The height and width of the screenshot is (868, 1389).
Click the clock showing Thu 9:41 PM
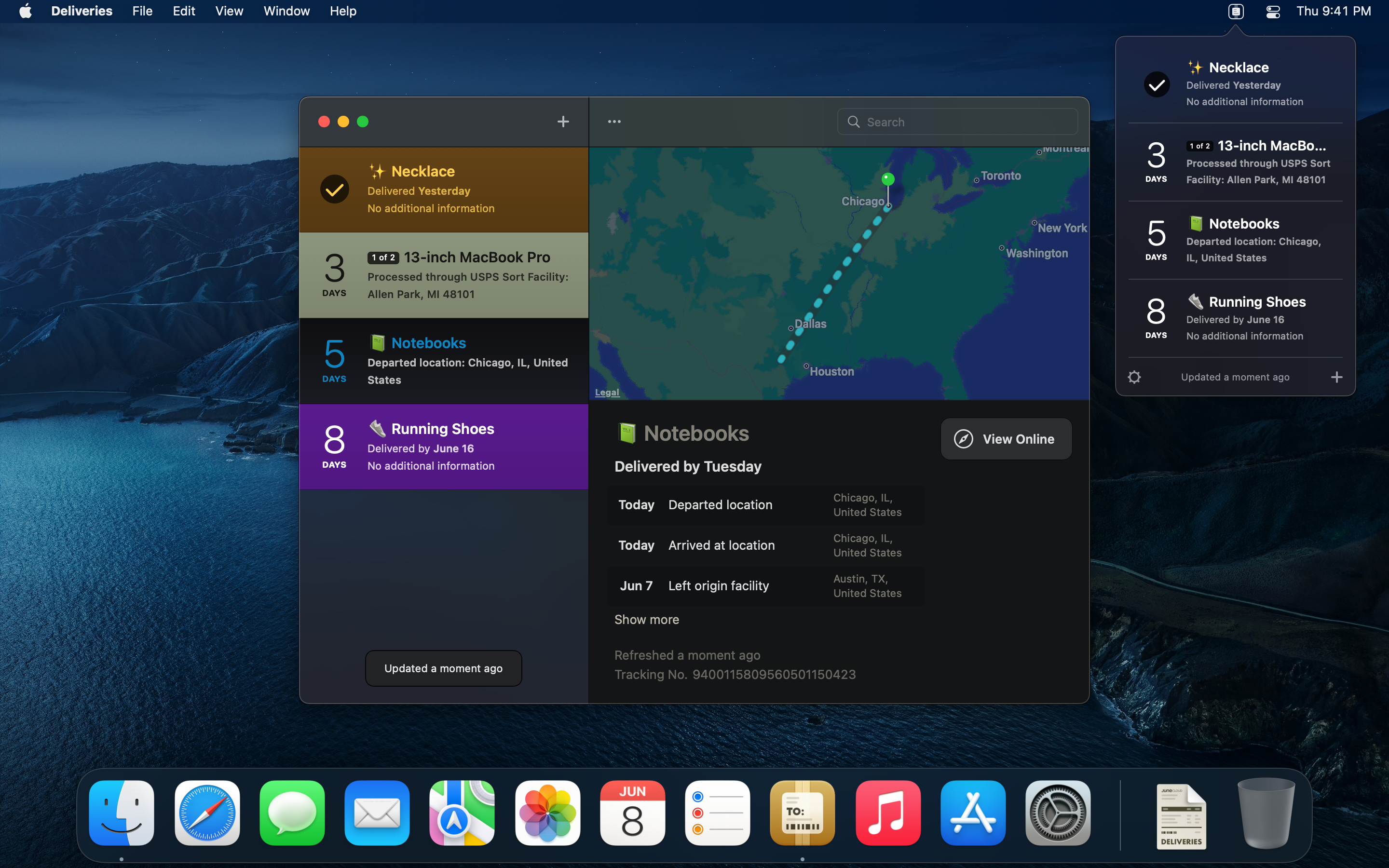1334,11
